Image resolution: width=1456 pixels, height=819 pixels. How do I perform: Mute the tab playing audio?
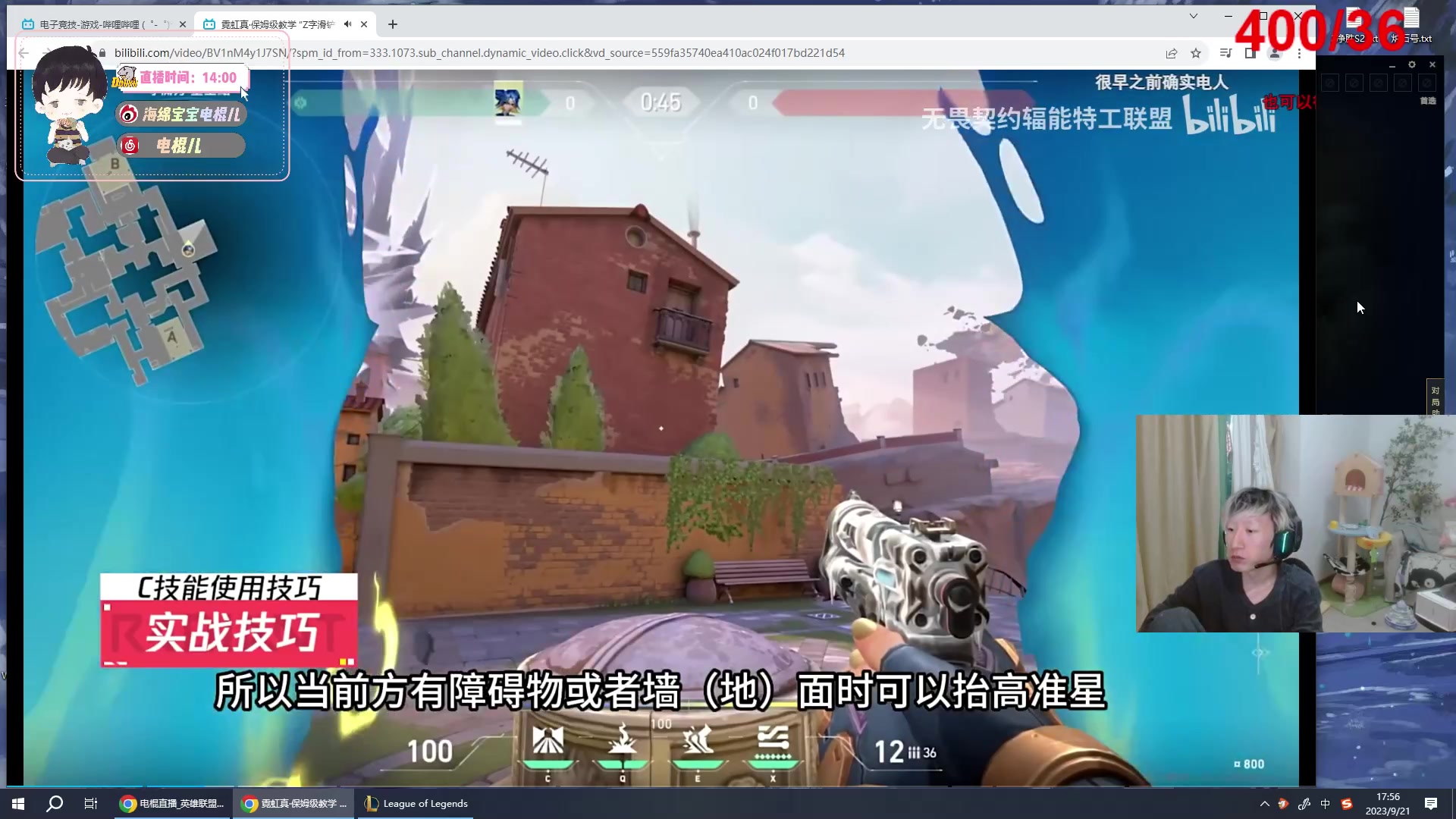347,24
